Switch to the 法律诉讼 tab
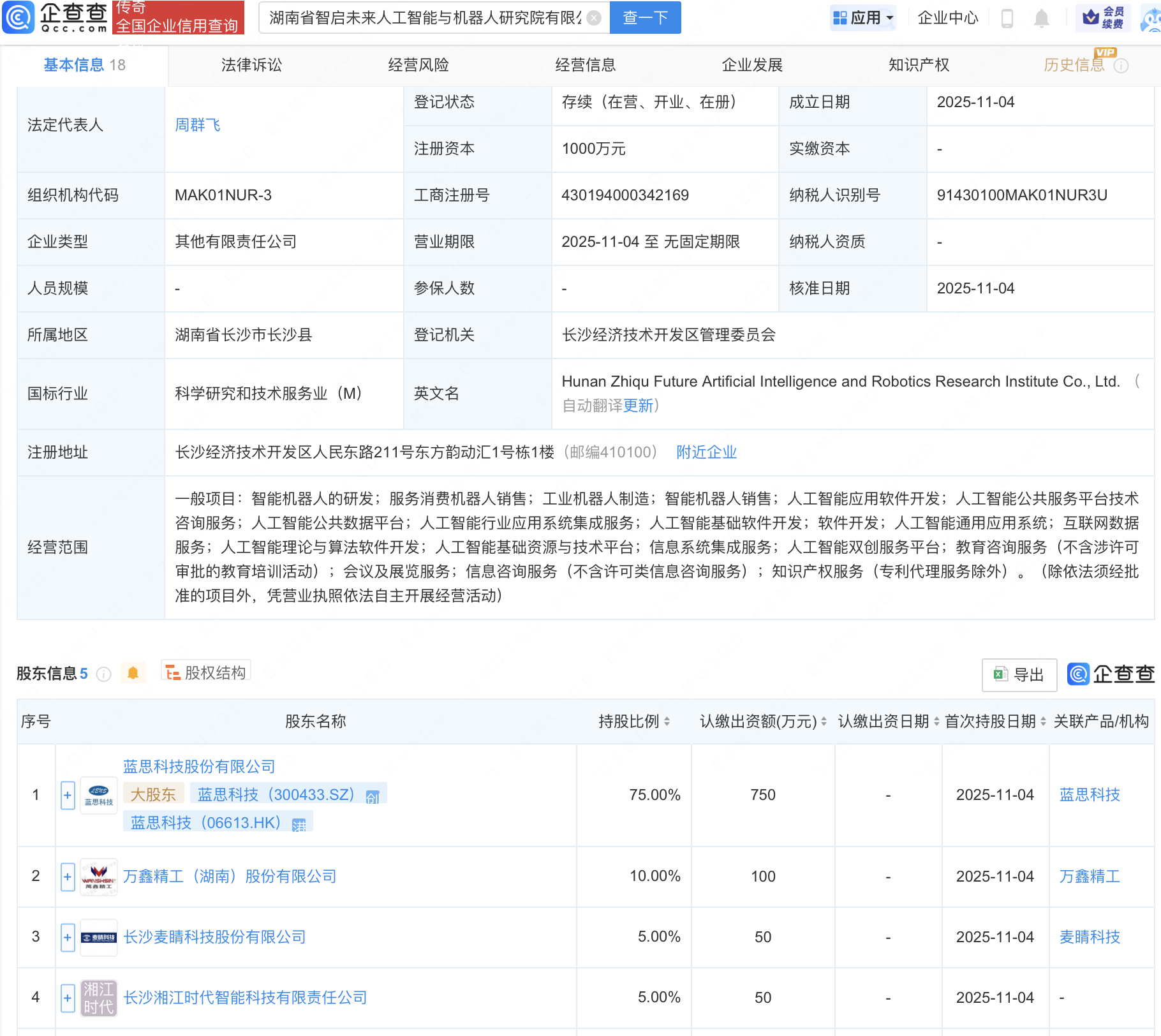The width and height of the screenshot is (1161, 1036). (x=251, y=65)
